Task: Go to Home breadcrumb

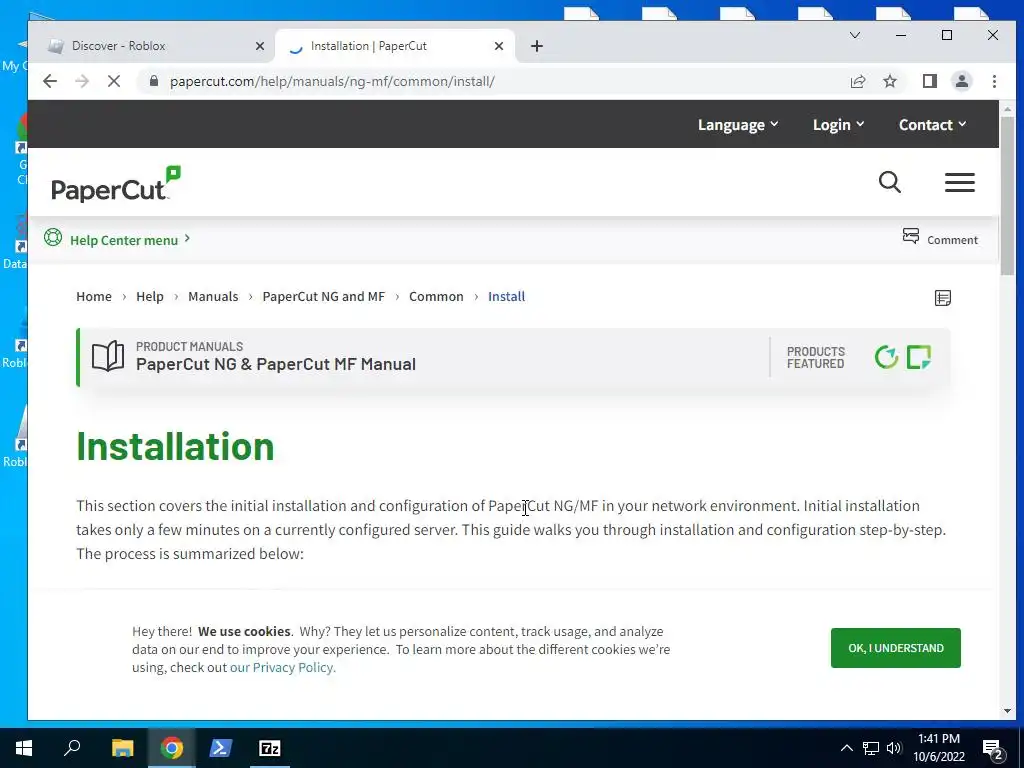Action: click(94, 296)
